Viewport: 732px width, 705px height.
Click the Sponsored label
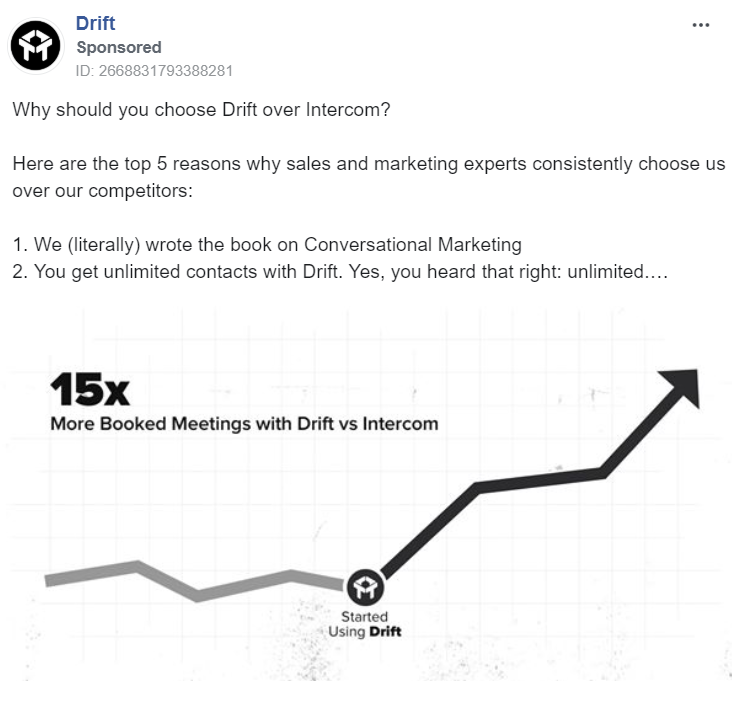pos(119,47)
